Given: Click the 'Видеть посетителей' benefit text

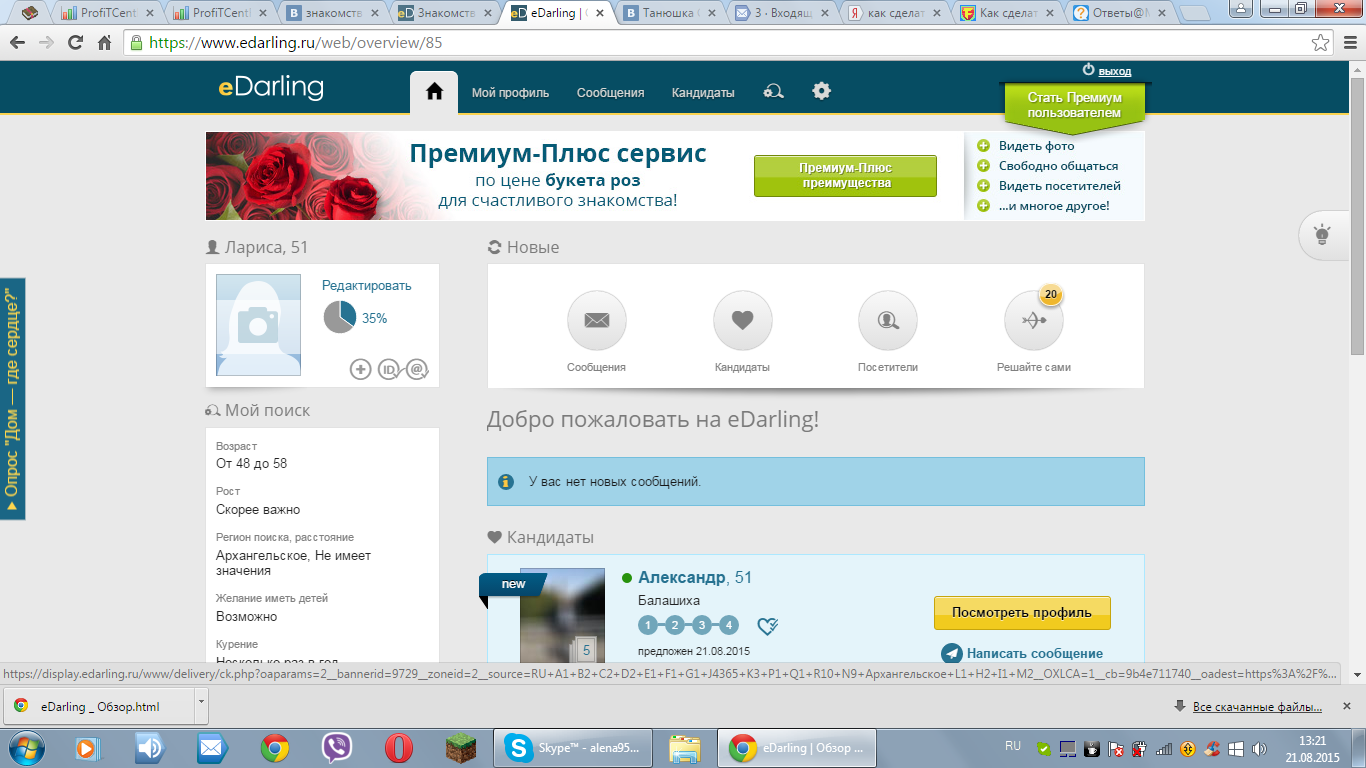Looking at the screenshot, I should coord(1059,186).
